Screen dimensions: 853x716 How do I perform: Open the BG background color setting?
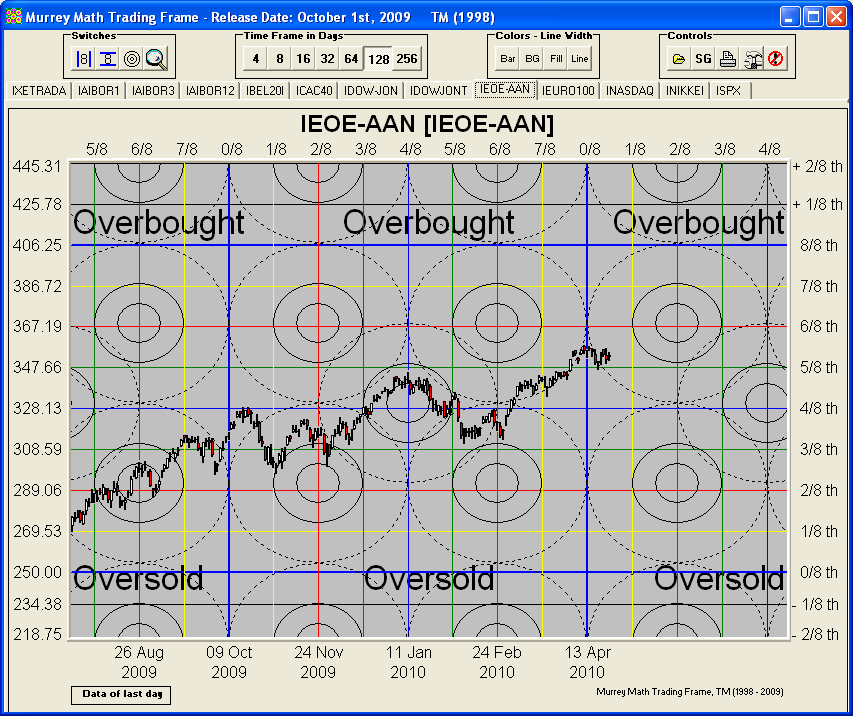(532, 59)
